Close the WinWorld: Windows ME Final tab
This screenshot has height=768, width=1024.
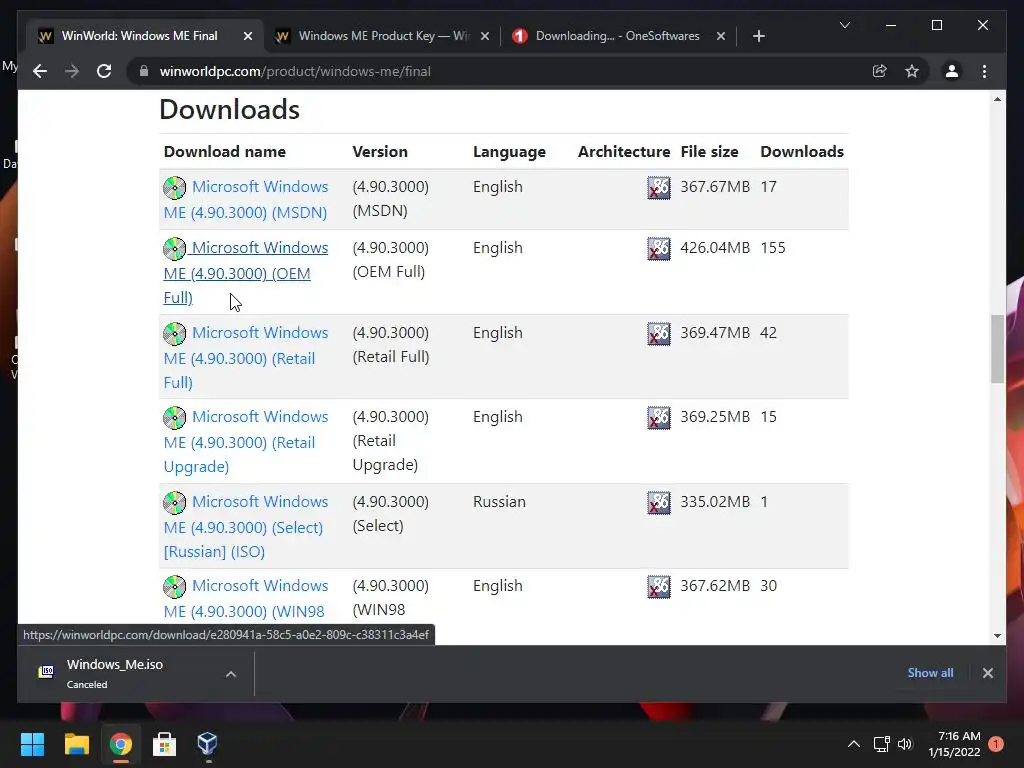(248, 36)
